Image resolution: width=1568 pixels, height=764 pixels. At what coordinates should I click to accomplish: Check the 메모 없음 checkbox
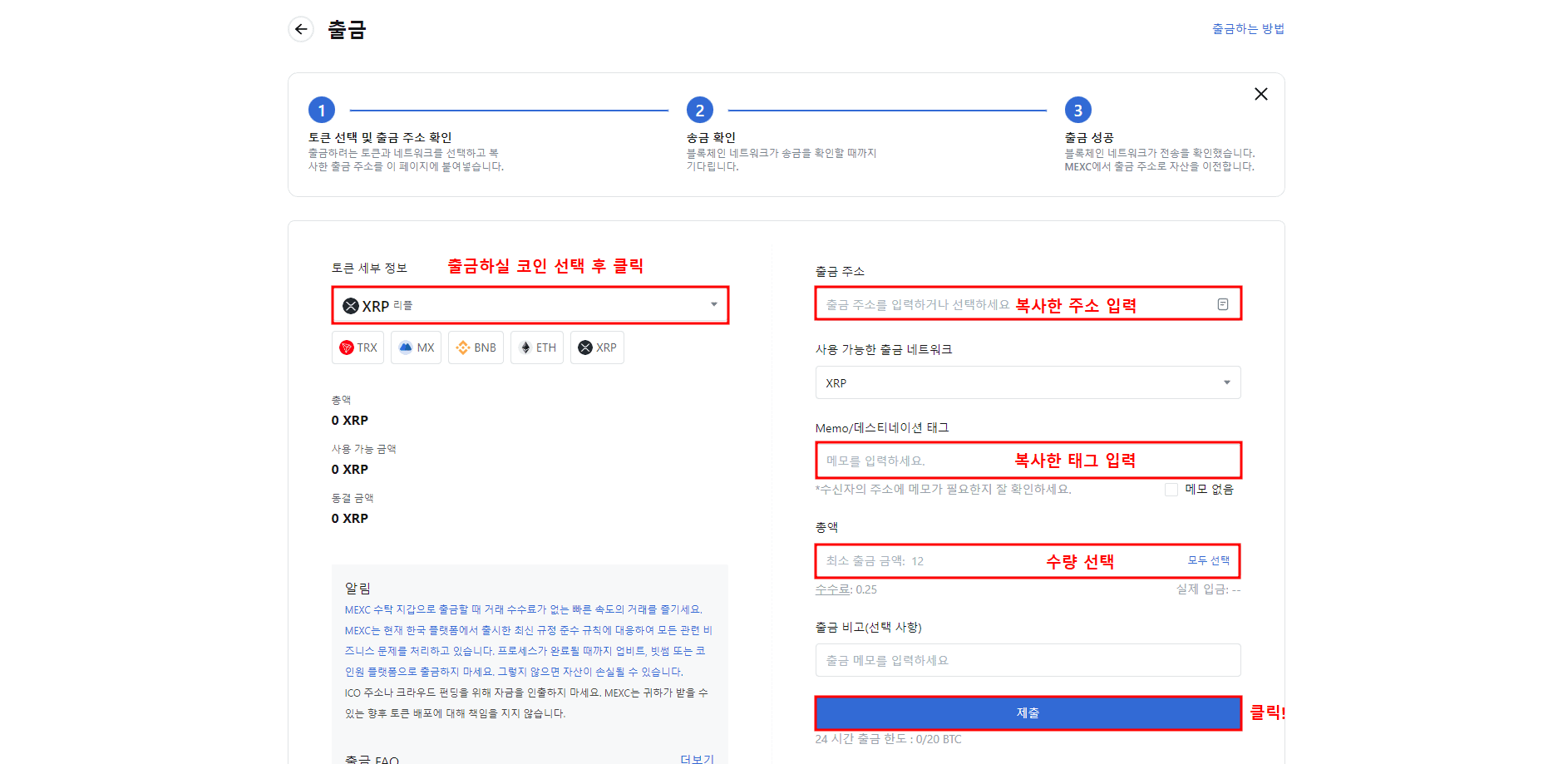(1170, 490)
